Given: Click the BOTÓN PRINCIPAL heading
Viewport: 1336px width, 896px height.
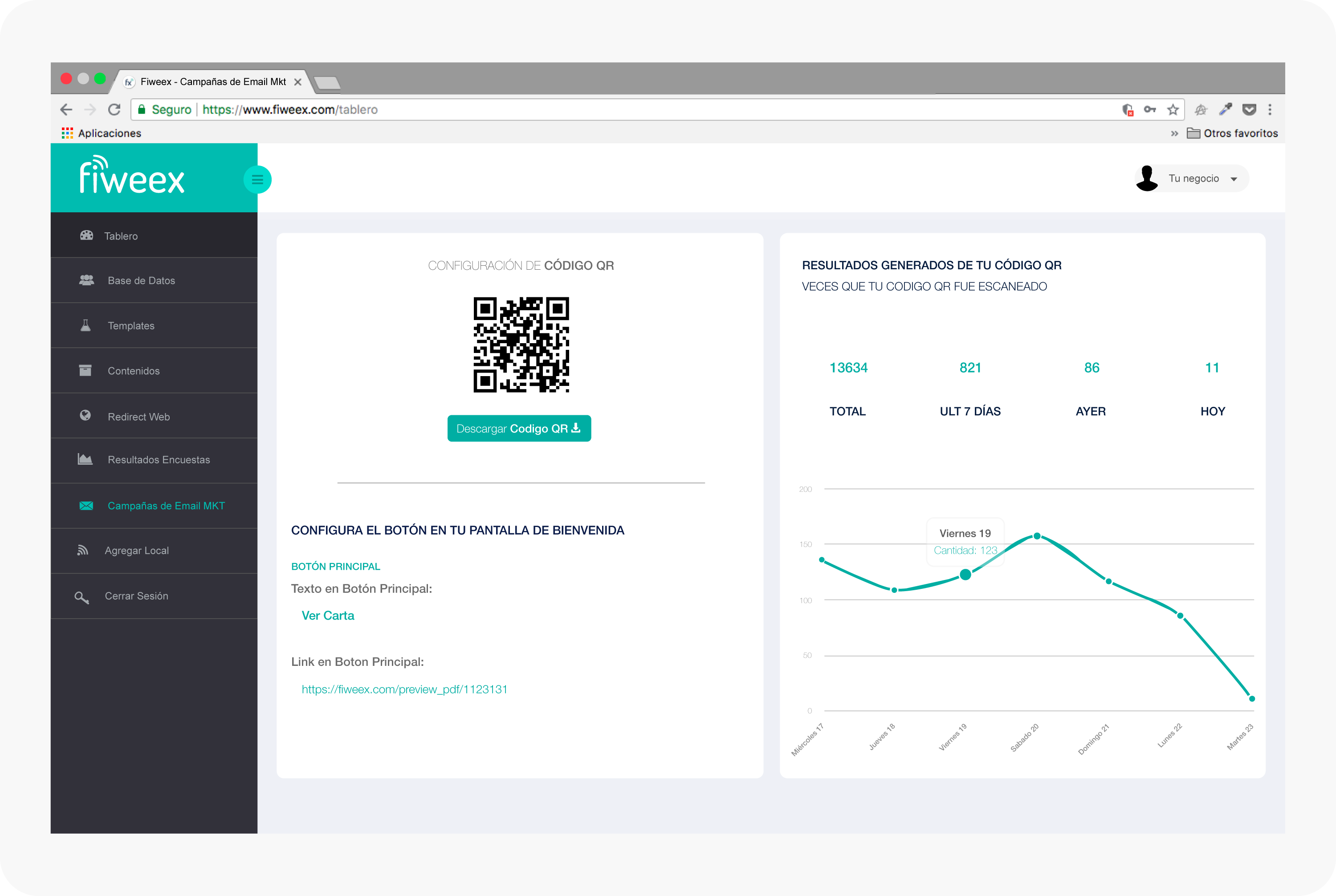Looking at the screenshot, I should 336,566.
